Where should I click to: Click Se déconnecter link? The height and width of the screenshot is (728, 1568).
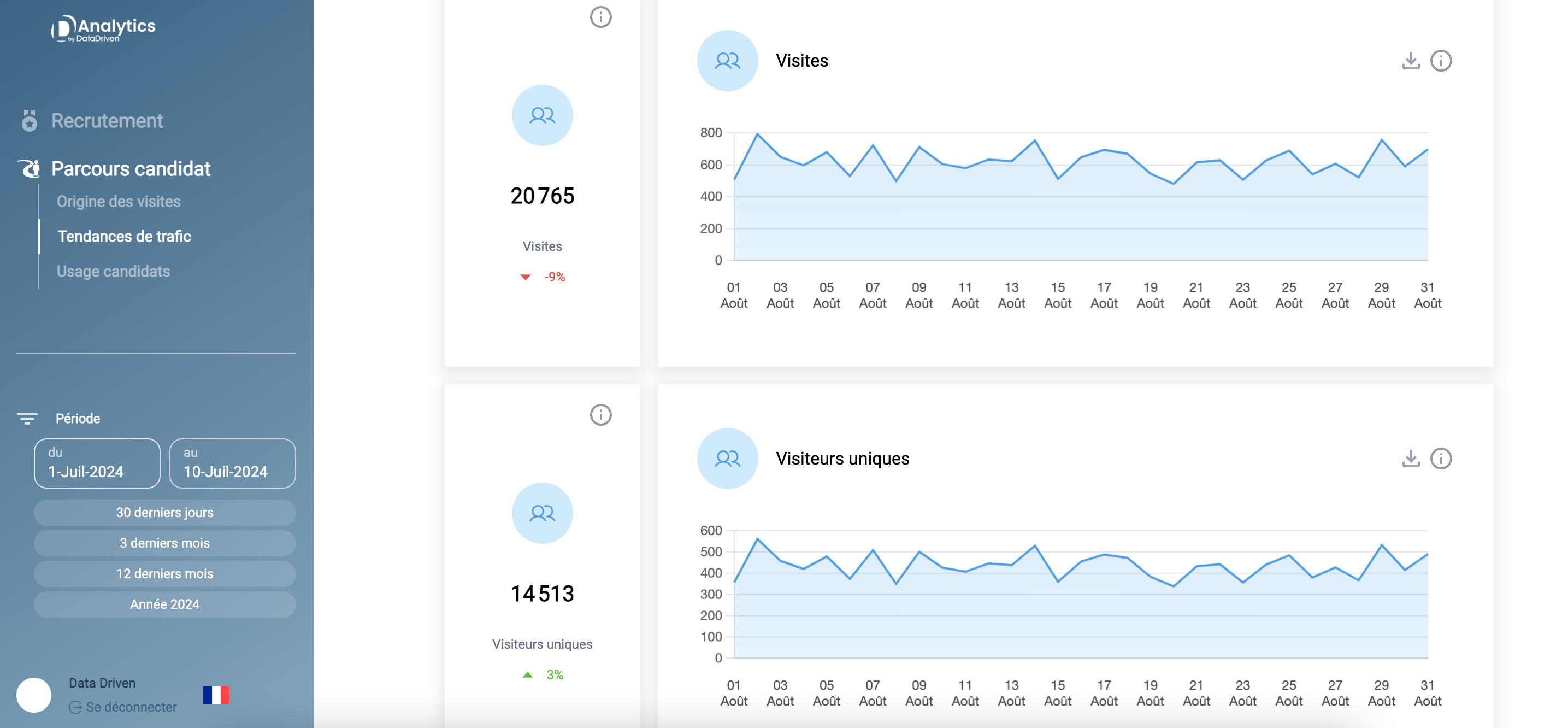(130, 707)
